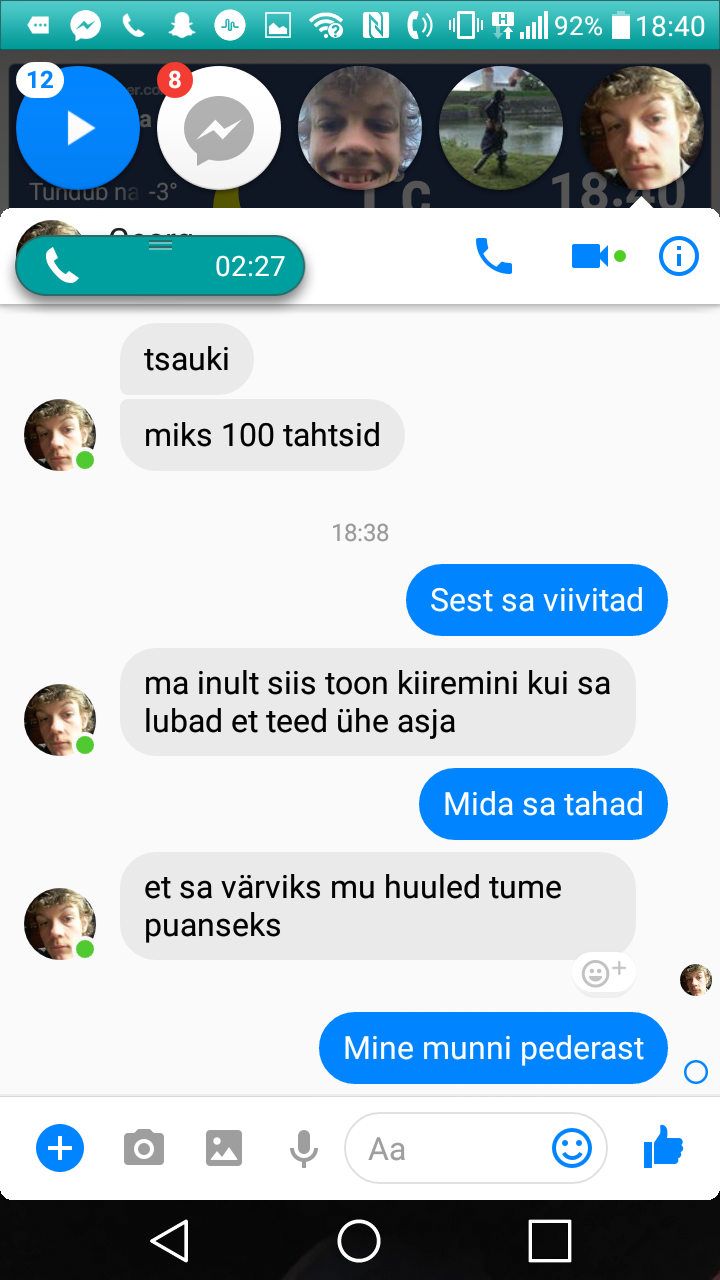
Task: Tap the microphone to record voice message
Action: pos(303,1149)
